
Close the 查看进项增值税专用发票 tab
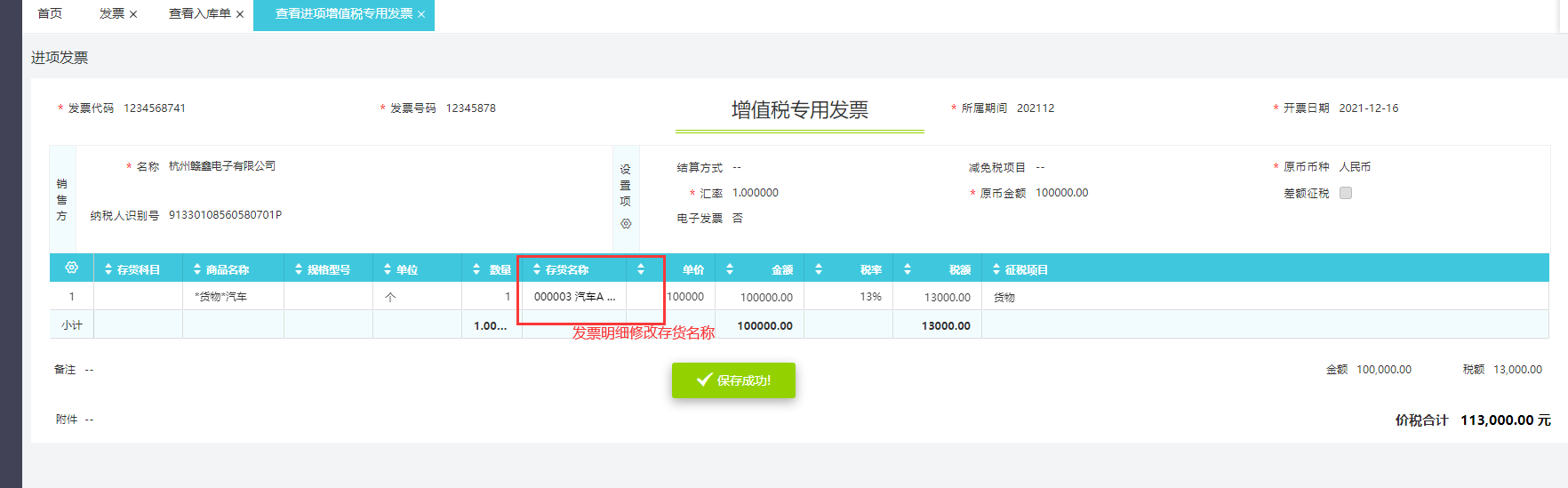pos(421,14)
